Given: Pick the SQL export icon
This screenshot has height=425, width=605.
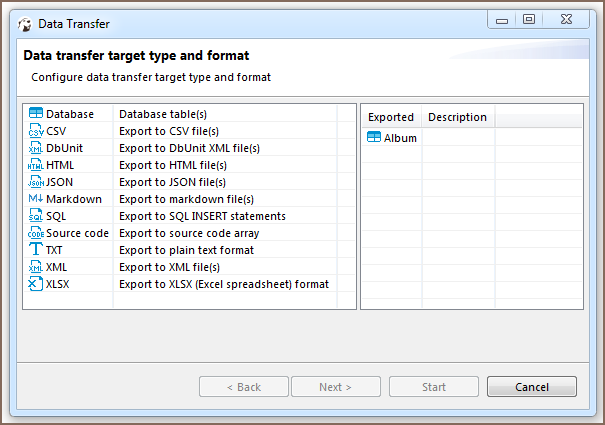Looking at the screenshot, I should 36,215.
